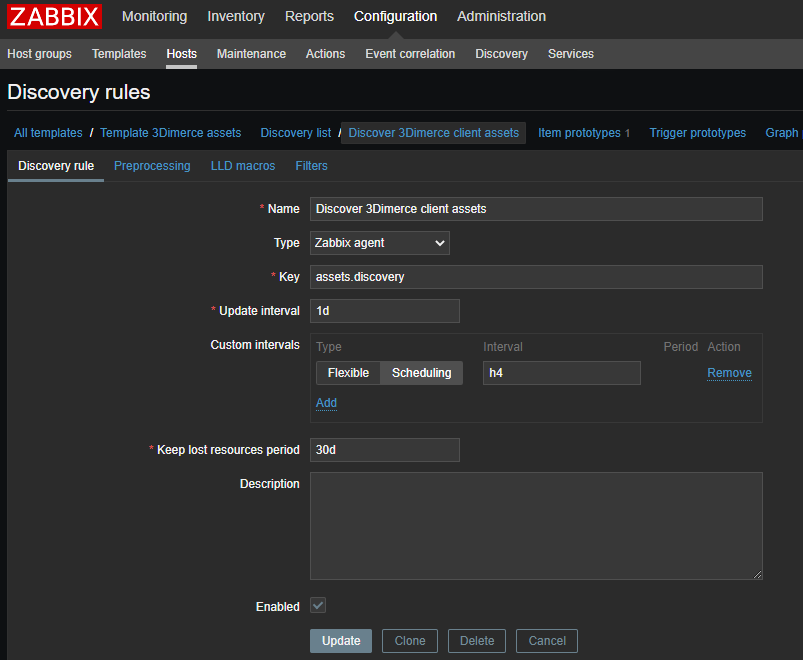The height and width of the screenshot is (660, 803).
Task: Go to Template 3Dimerce assets
Action: [x=170, y=133]
